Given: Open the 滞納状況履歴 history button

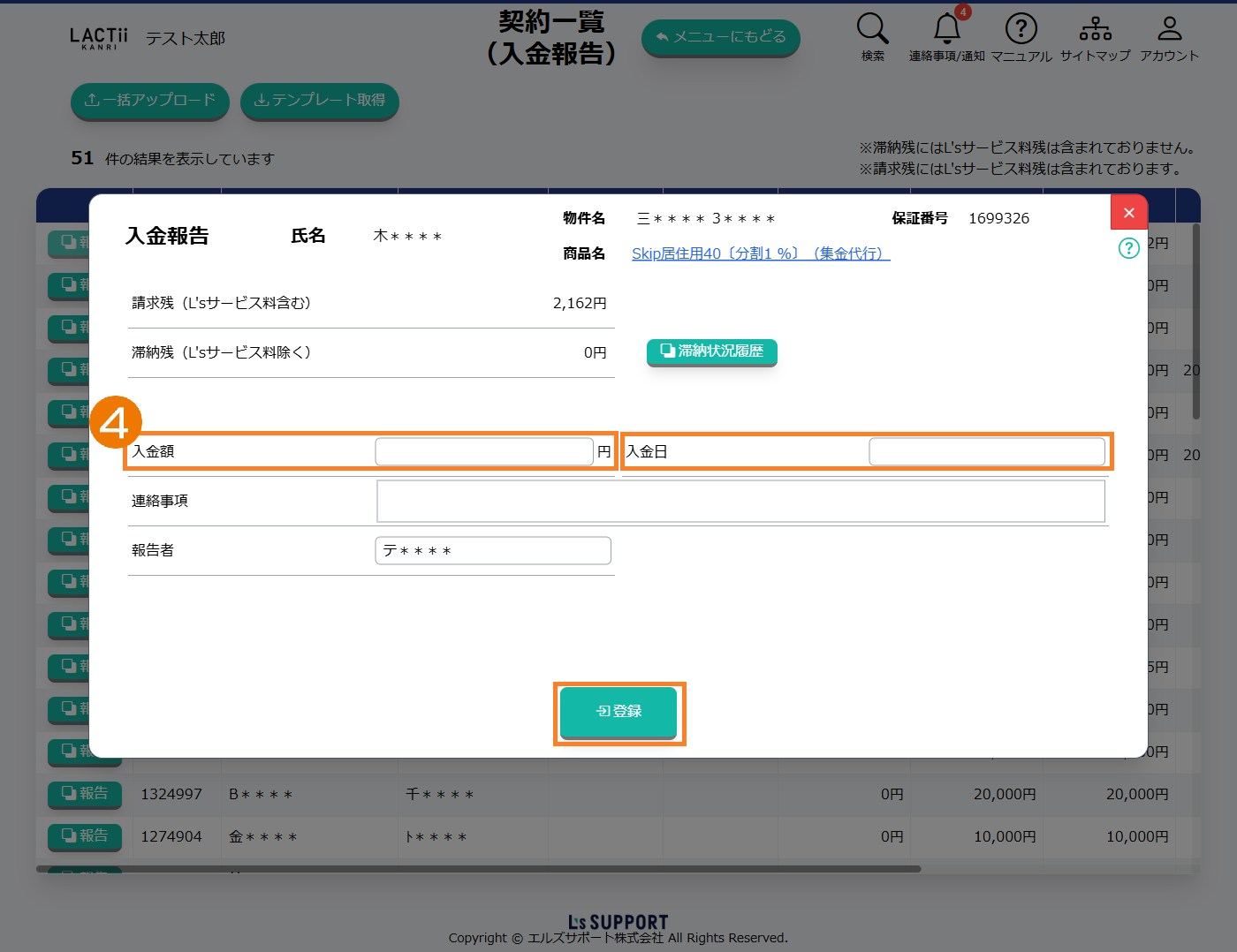Looking at the screenshot, I should pyautogui.click(x=711, y=351).
